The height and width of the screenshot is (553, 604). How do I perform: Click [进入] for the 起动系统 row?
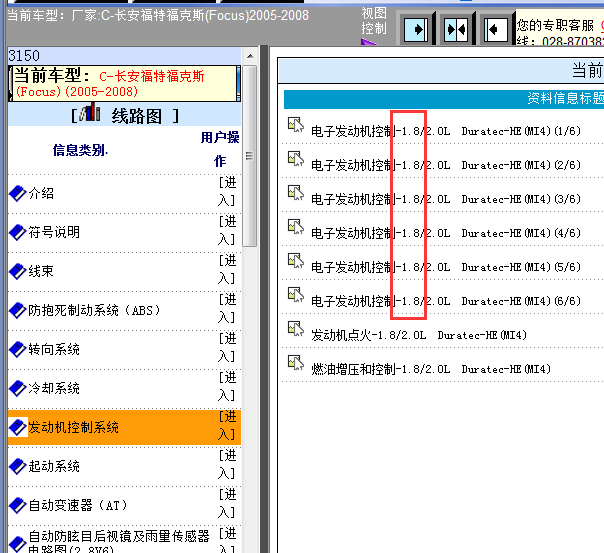[x=227, y=464]
